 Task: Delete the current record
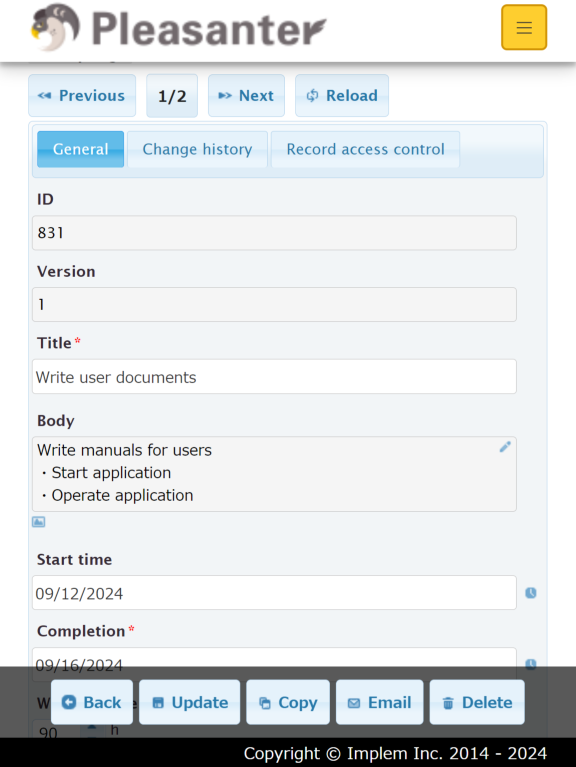coord(477,702)
